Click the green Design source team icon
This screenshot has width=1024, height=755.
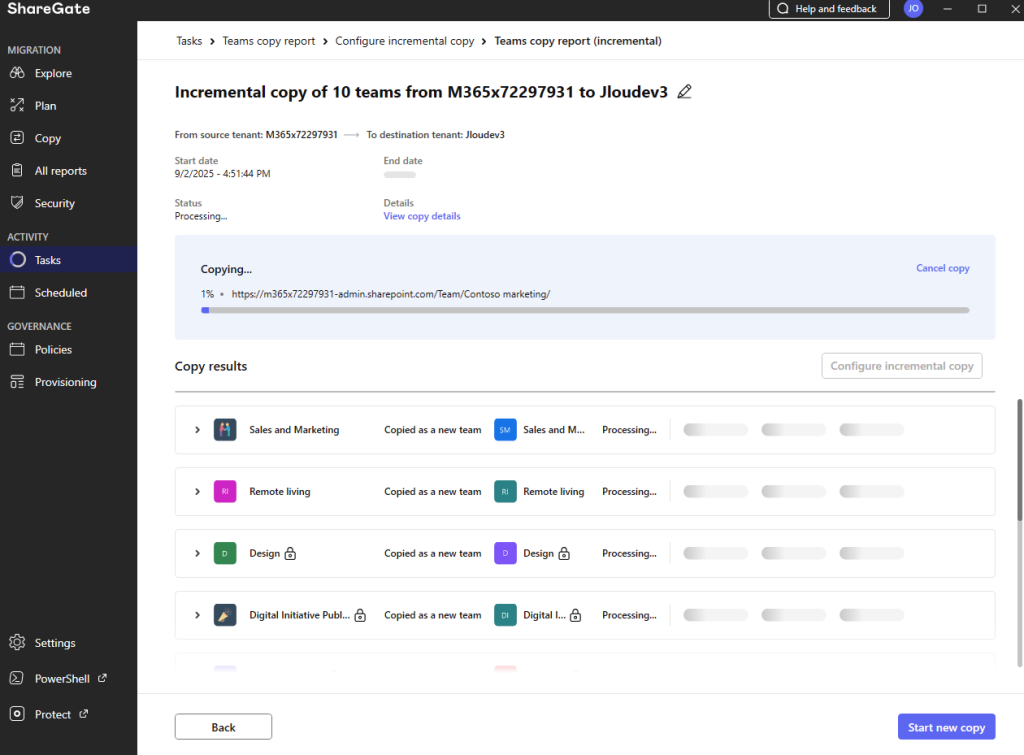pyautogui.click(x=225, y=553)
